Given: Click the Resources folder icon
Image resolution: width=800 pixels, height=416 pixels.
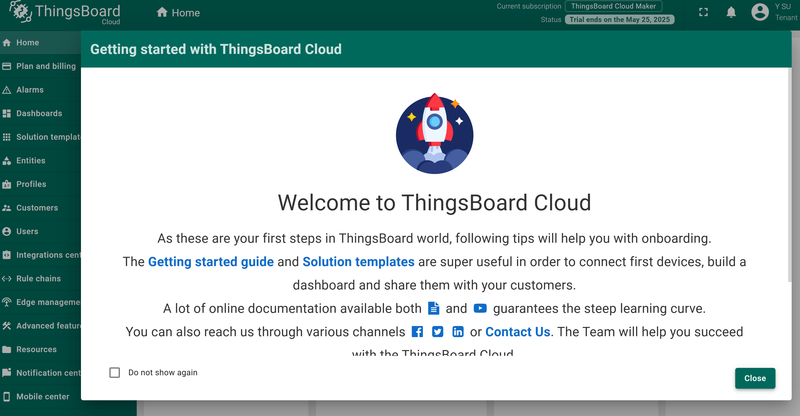Looking at the screenshot, I should click(x=7, y=350).
